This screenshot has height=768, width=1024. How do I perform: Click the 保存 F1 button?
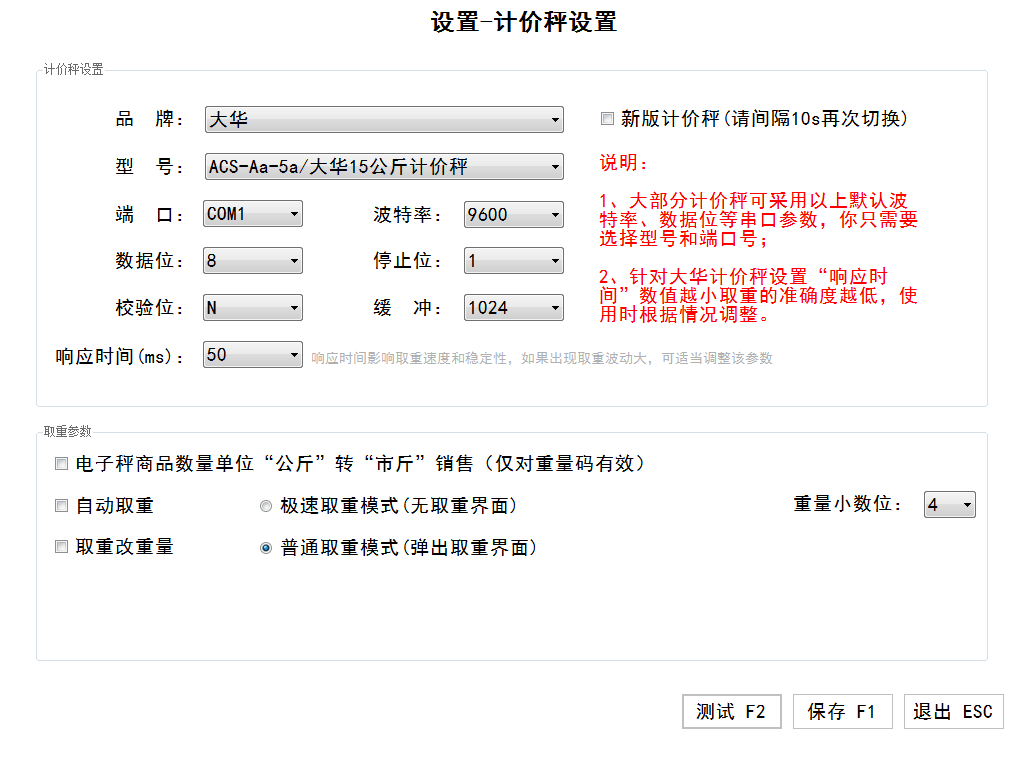(842, 711)
